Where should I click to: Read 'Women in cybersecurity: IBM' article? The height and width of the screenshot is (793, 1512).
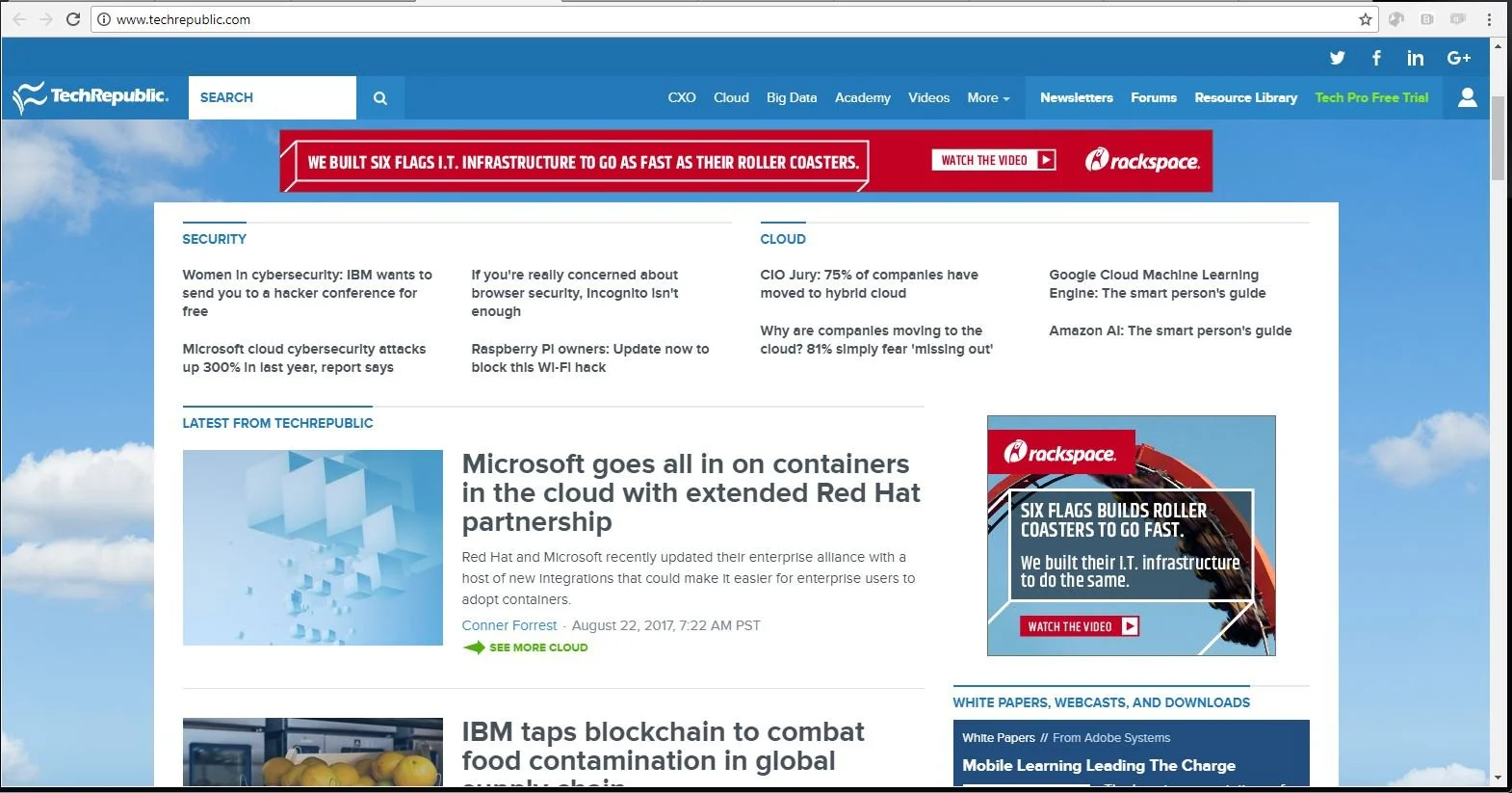[307, 293]
